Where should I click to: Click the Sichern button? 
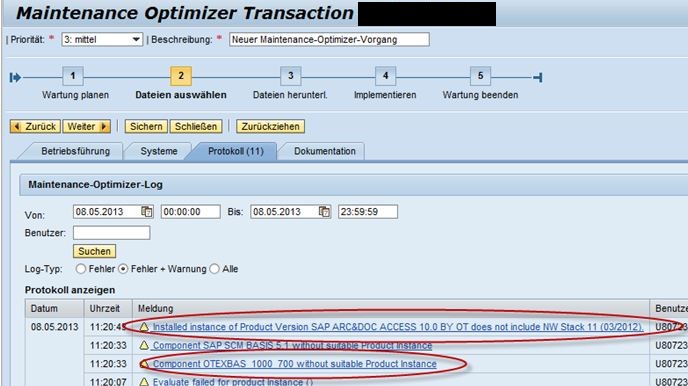pyautogui.click(x=146, y=126)
